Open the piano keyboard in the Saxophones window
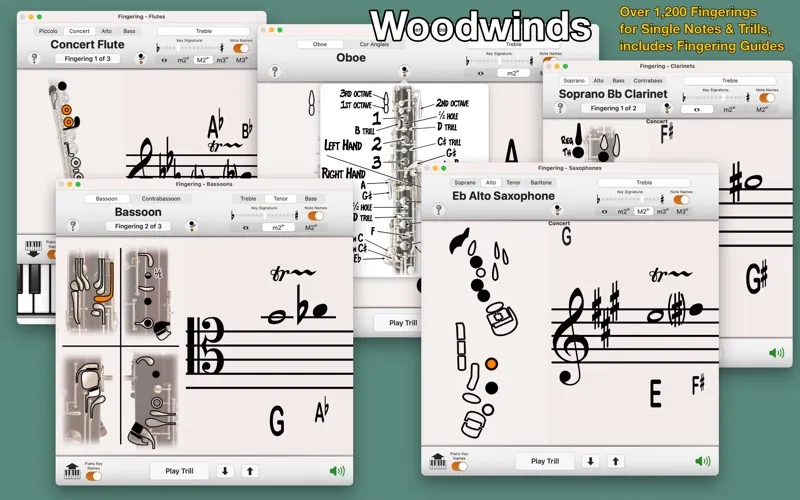This screenshot has height=500, width=800. (x=438, y=461)
